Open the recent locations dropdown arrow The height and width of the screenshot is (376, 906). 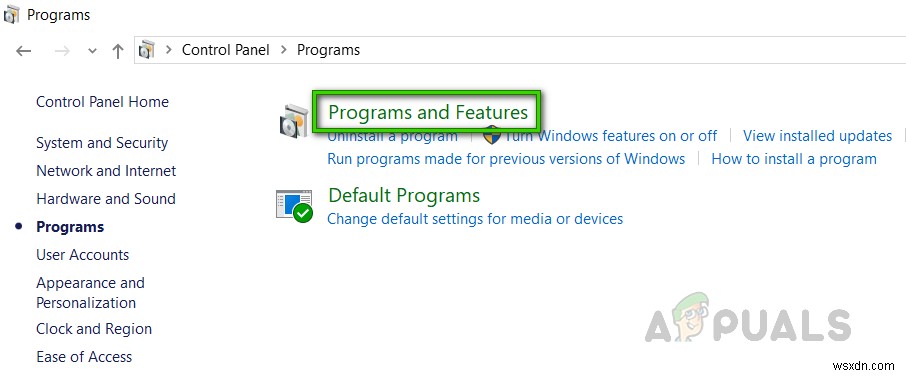pos(92,51)
